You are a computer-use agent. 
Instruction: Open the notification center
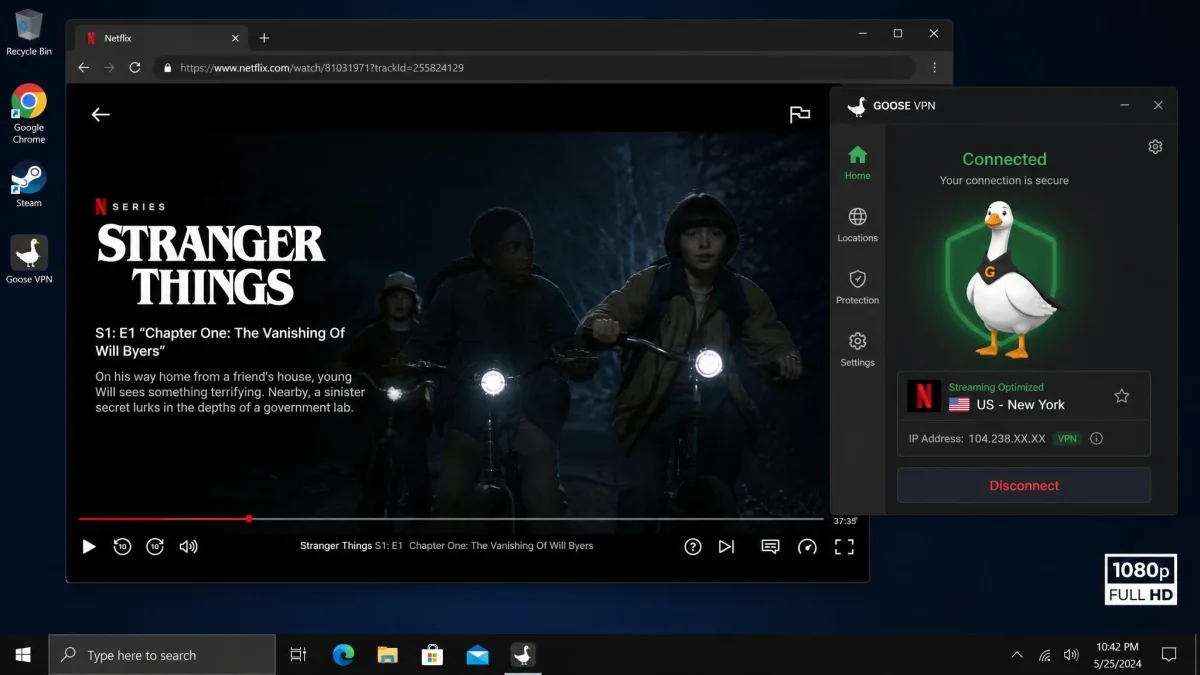point(1169,655)
